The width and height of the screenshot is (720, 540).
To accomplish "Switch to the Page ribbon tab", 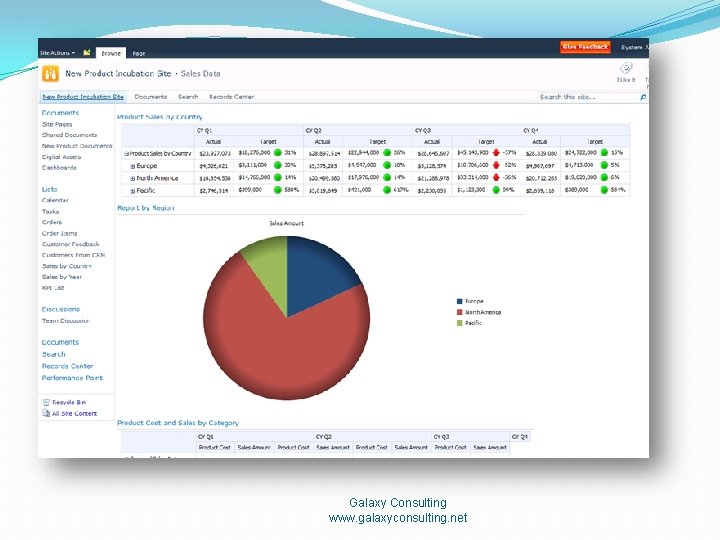I will 139,53.
